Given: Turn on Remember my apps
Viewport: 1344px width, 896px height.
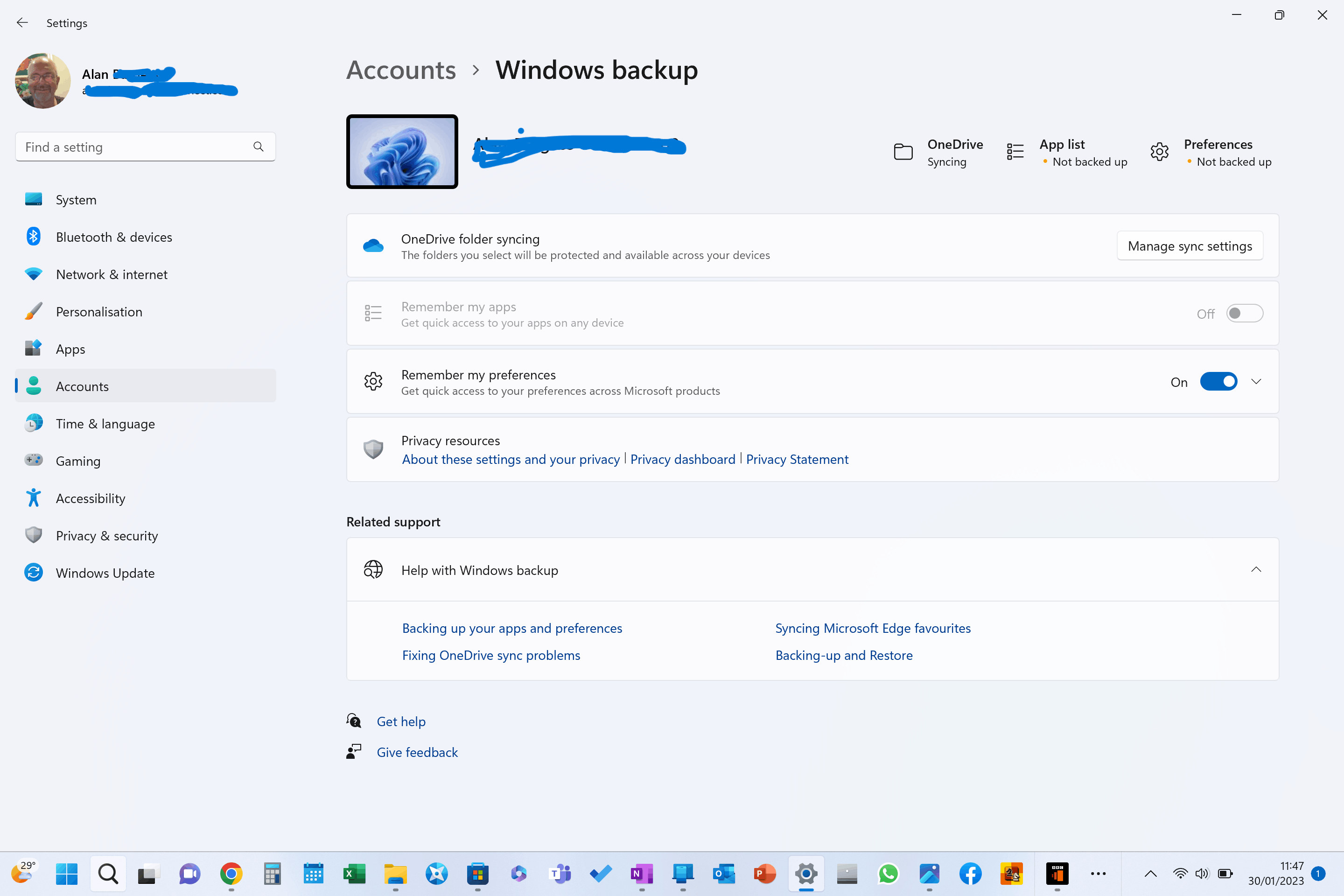Looking at the screenshot, I should tap(1245, 313).
